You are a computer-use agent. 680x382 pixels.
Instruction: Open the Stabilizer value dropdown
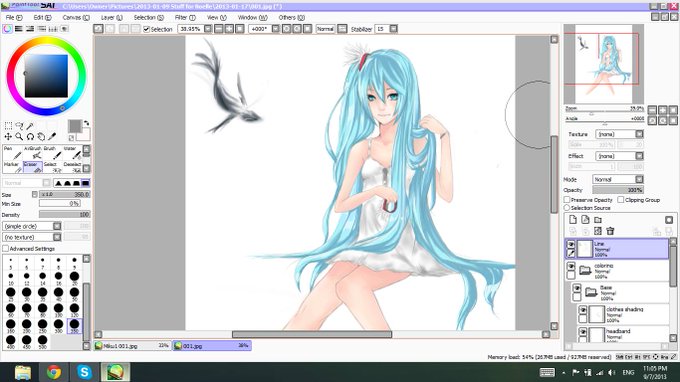point(393,29)
